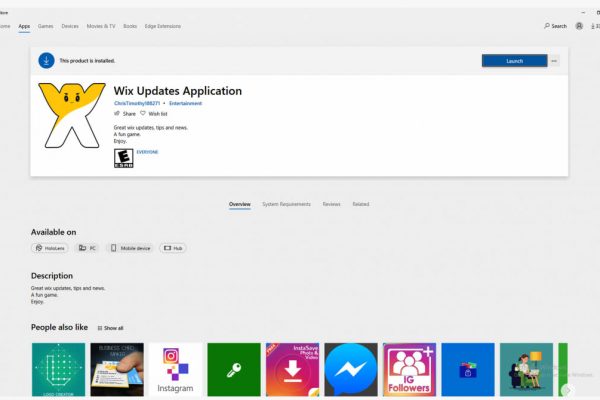Open the Instagram app tile
This screenshot has width=600, height=400.
176,369
